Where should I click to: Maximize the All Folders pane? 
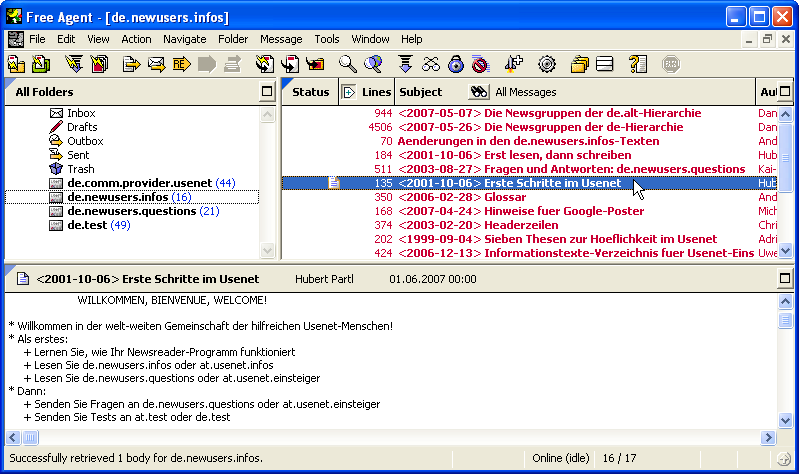(267, 92)
